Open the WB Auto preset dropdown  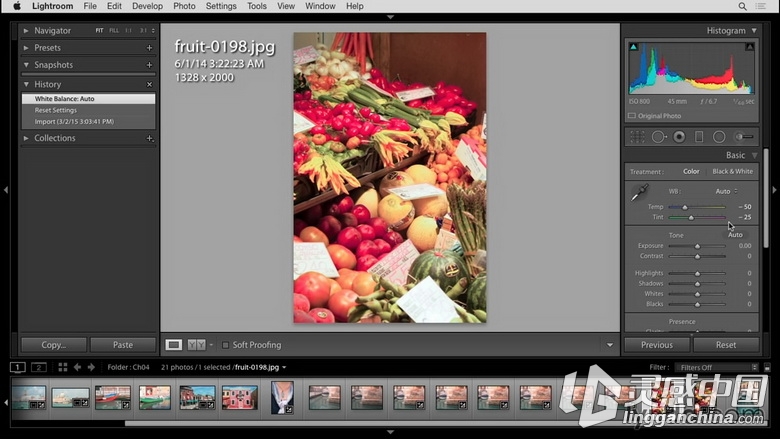coord(727,191)
